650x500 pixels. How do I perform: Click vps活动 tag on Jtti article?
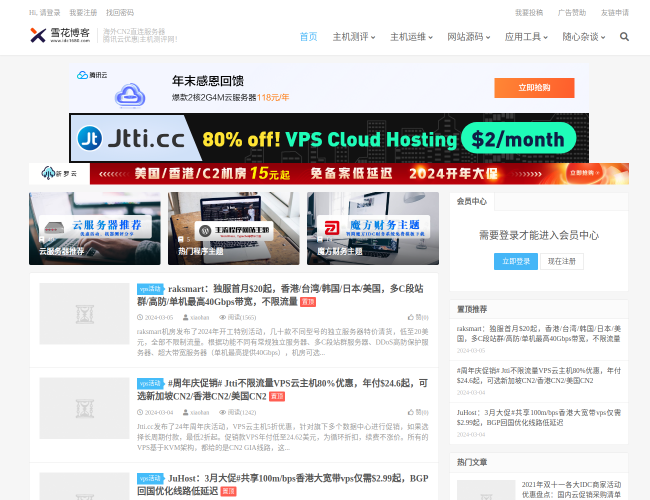coord(150,383)
